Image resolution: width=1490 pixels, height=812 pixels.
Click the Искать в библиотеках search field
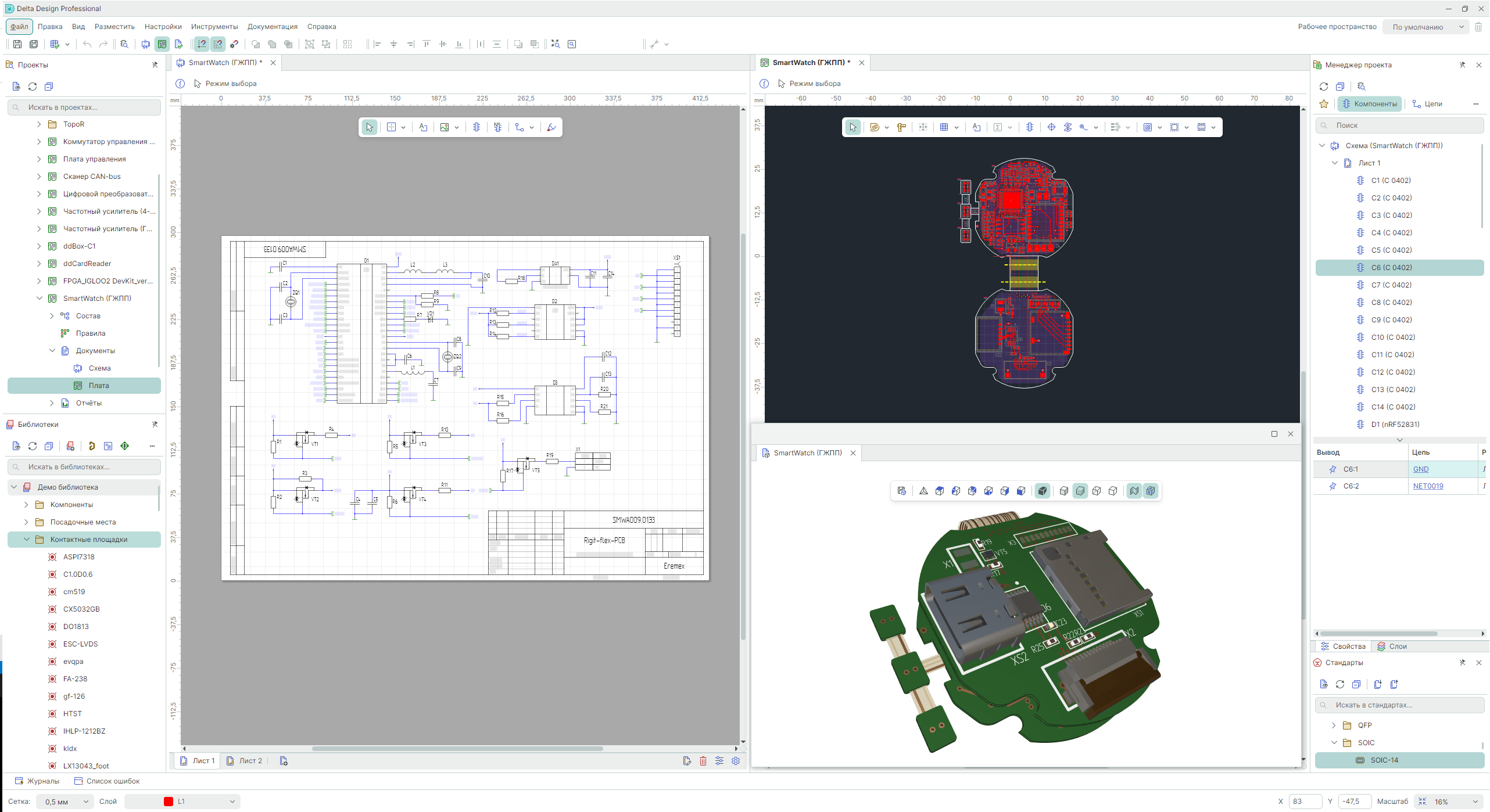[x=84, y=467]
